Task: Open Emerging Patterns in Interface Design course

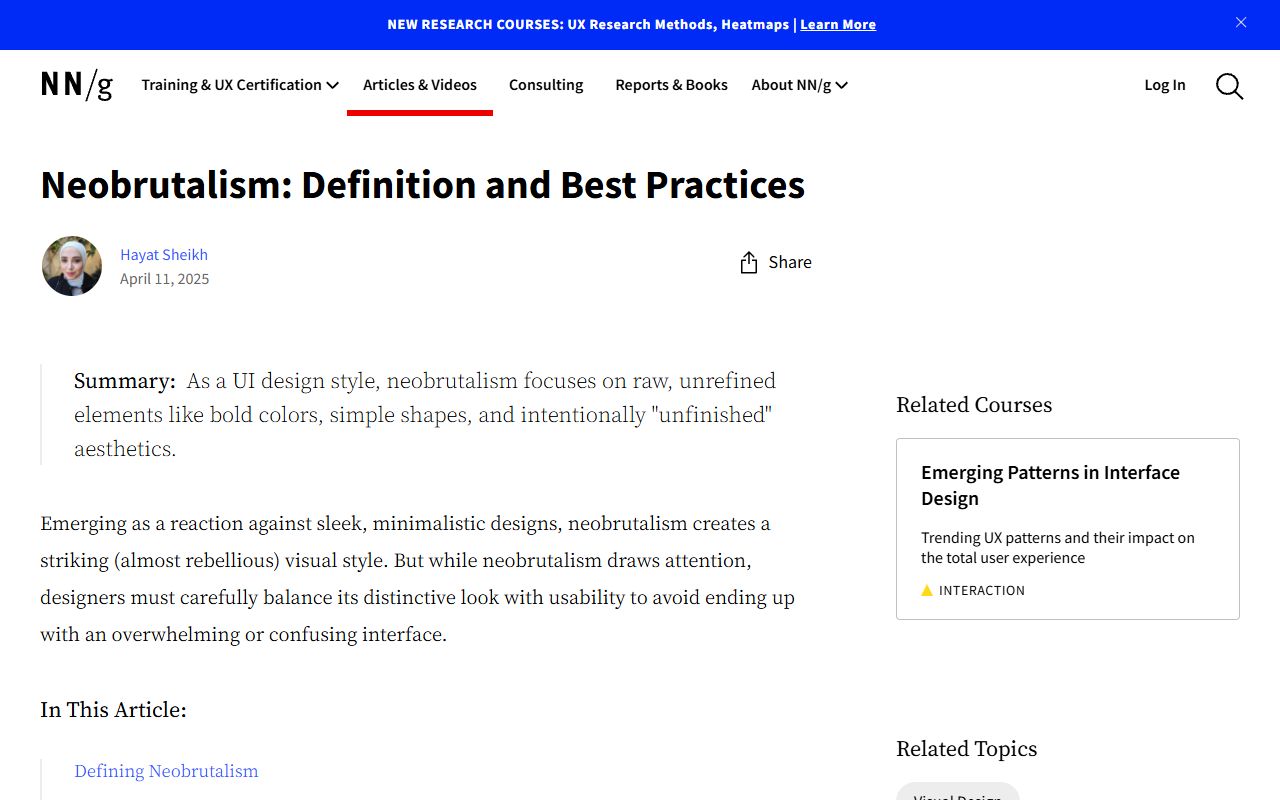Action: pyautogui.click(x=1050, y=485)
